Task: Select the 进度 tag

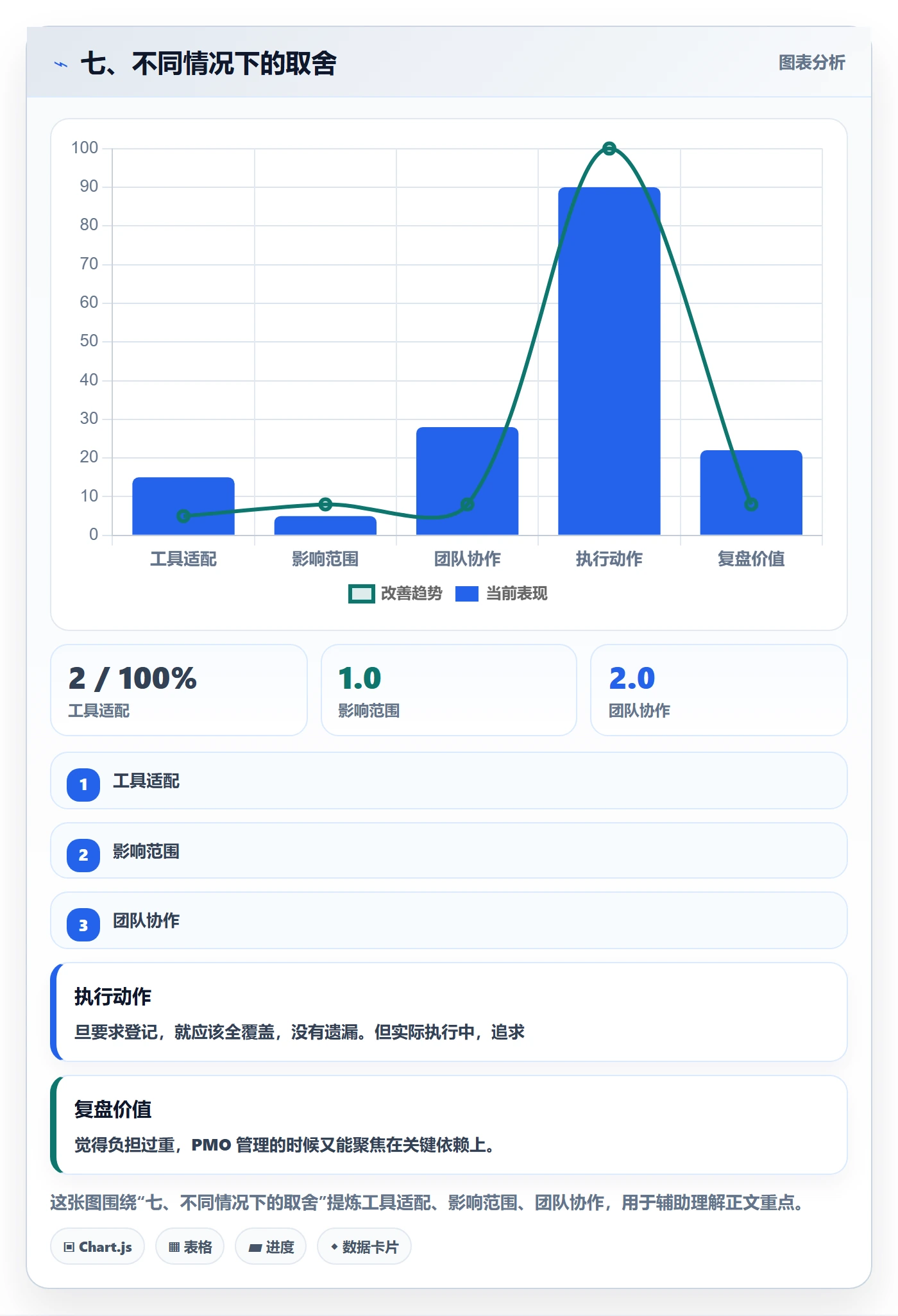Action: coord(271,1247)
